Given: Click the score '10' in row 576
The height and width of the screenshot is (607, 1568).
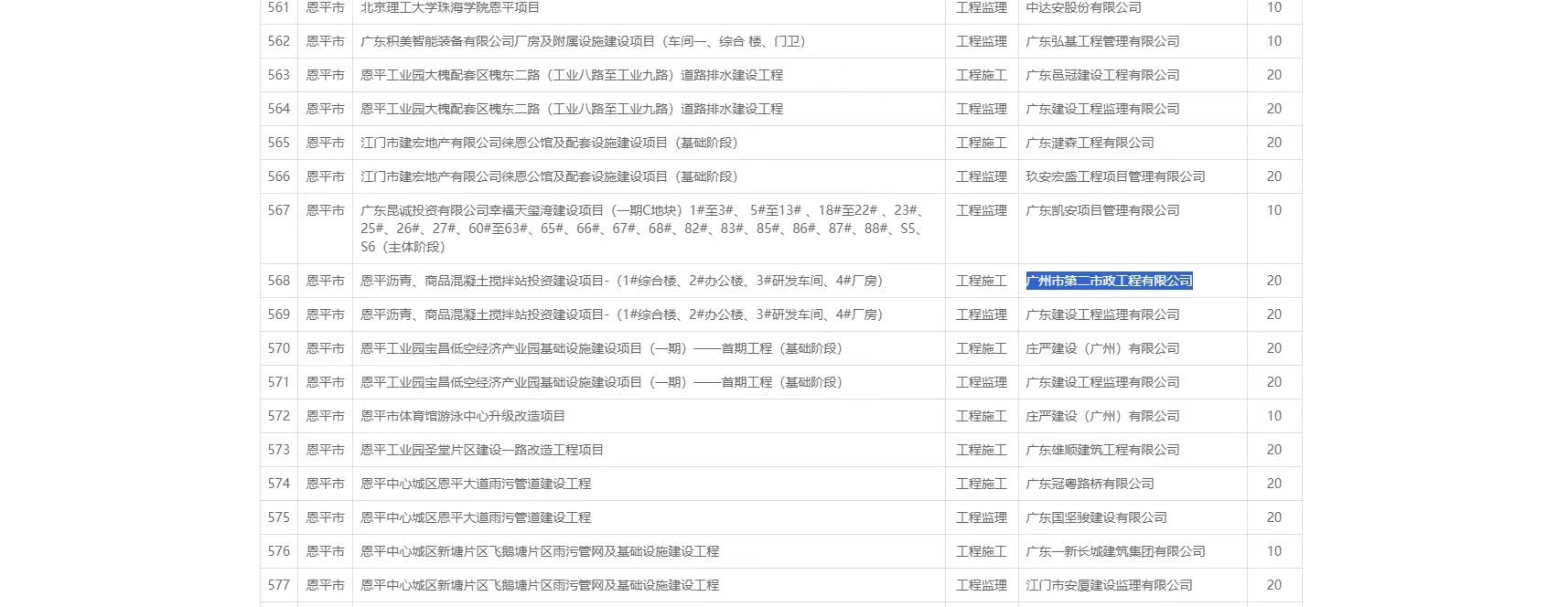Looking at the screenshot, I should click(x=1274, y=551).
